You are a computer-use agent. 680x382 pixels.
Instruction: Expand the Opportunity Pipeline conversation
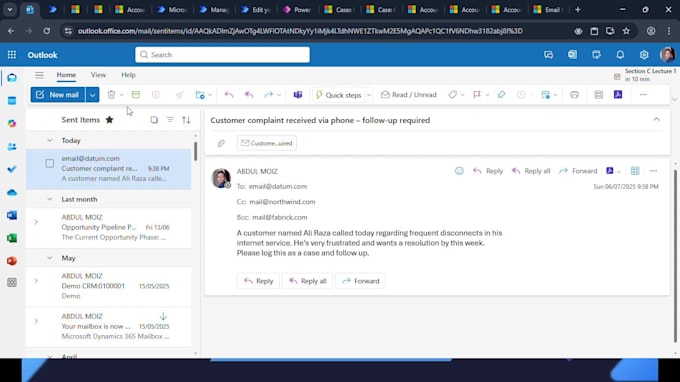click(x=36, y=222)
